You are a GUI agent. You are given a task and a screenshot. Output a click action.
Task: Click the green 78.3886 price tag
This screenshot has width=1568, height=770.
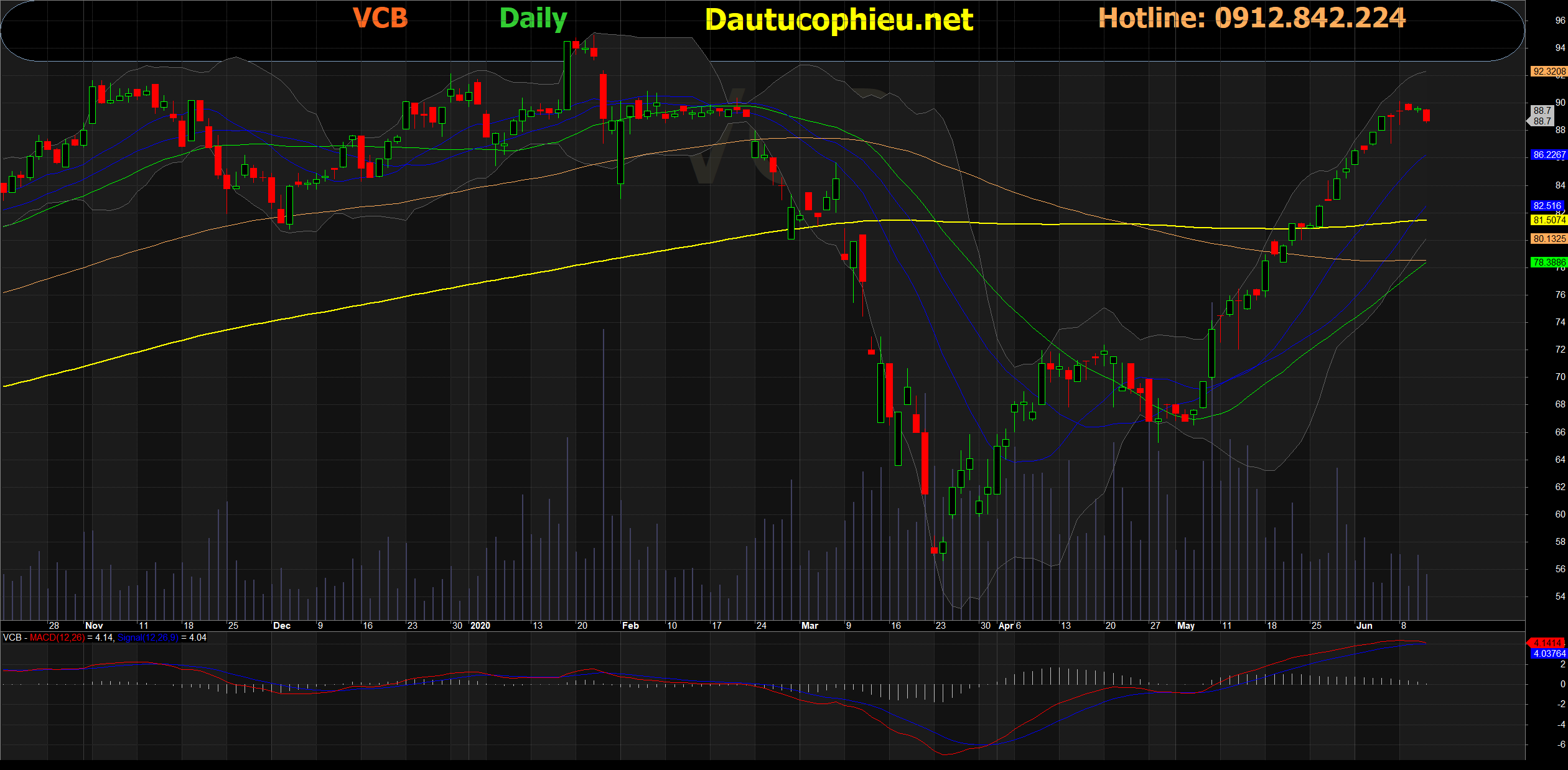click(1548, 262)
